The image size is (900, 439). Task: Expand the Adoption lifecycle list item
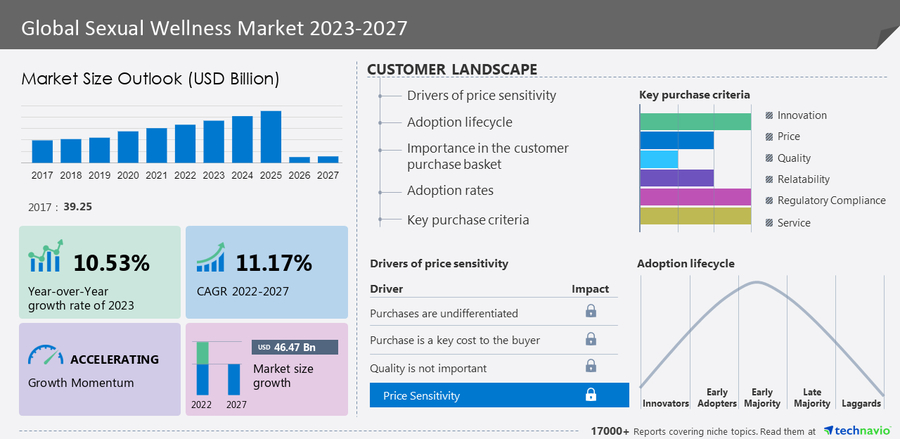click(459, 122)
